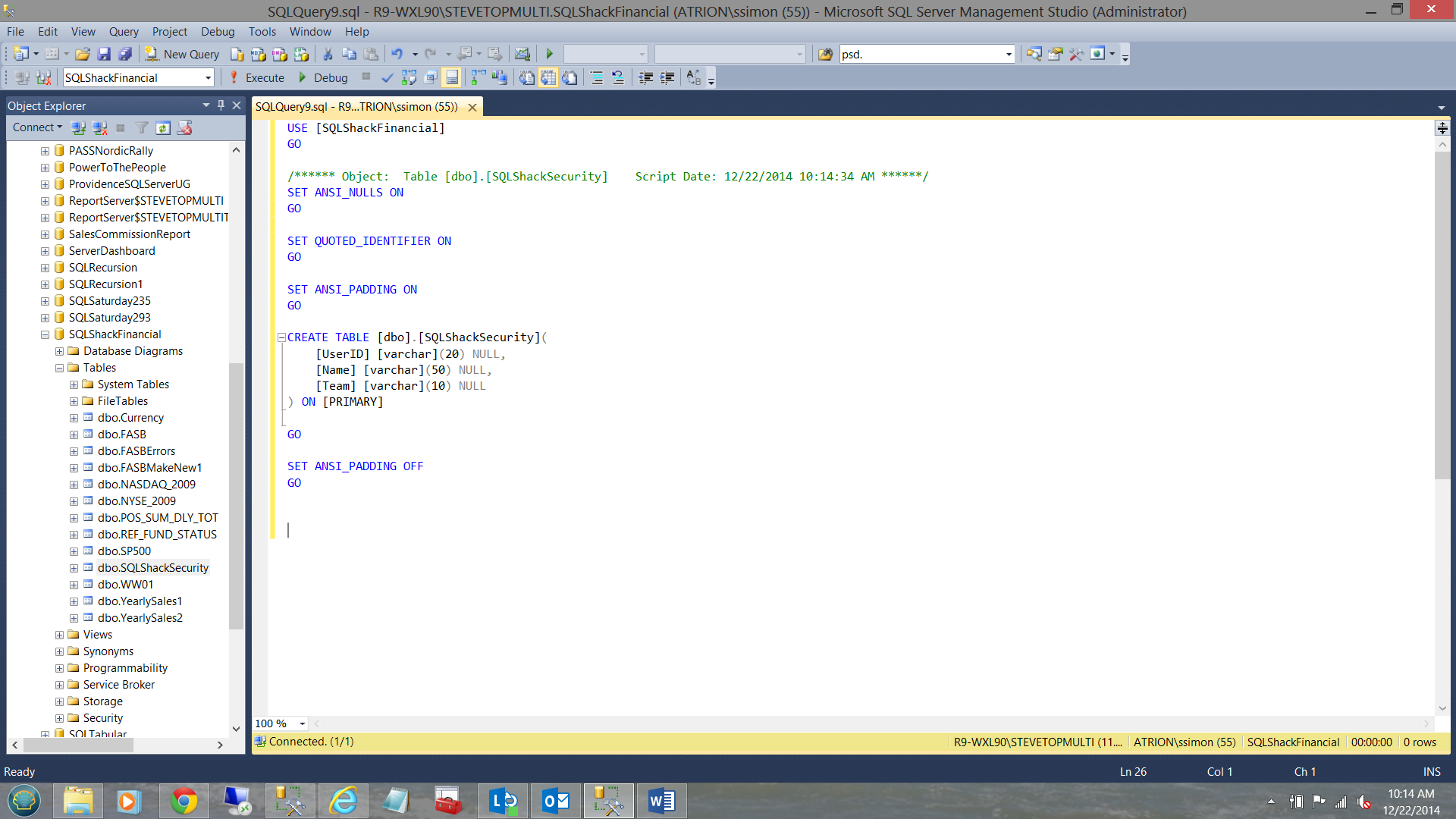Open the SQLShackFinancial database dropdown
Viewport: 1456px width, 819px height.
(208, 77)
